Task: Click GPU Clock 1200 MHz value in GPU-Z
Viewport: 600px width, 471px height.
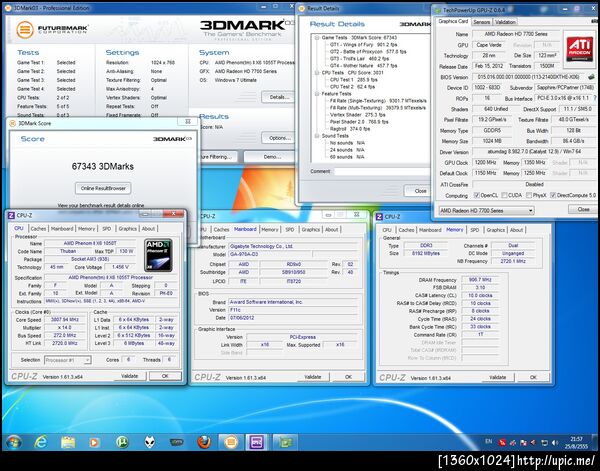Action: [x=485, y=163]
